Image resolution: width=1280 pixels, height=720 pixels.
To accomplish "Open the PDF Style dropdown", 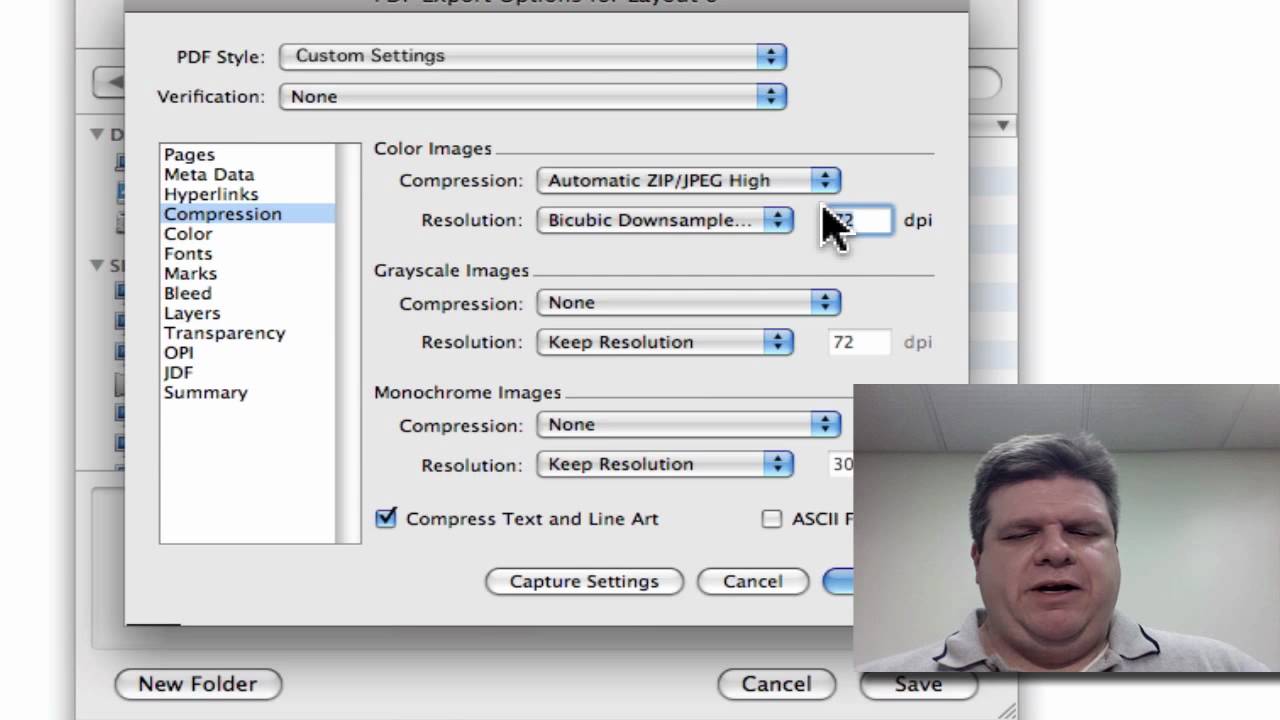I will click(x=533, y=56).
